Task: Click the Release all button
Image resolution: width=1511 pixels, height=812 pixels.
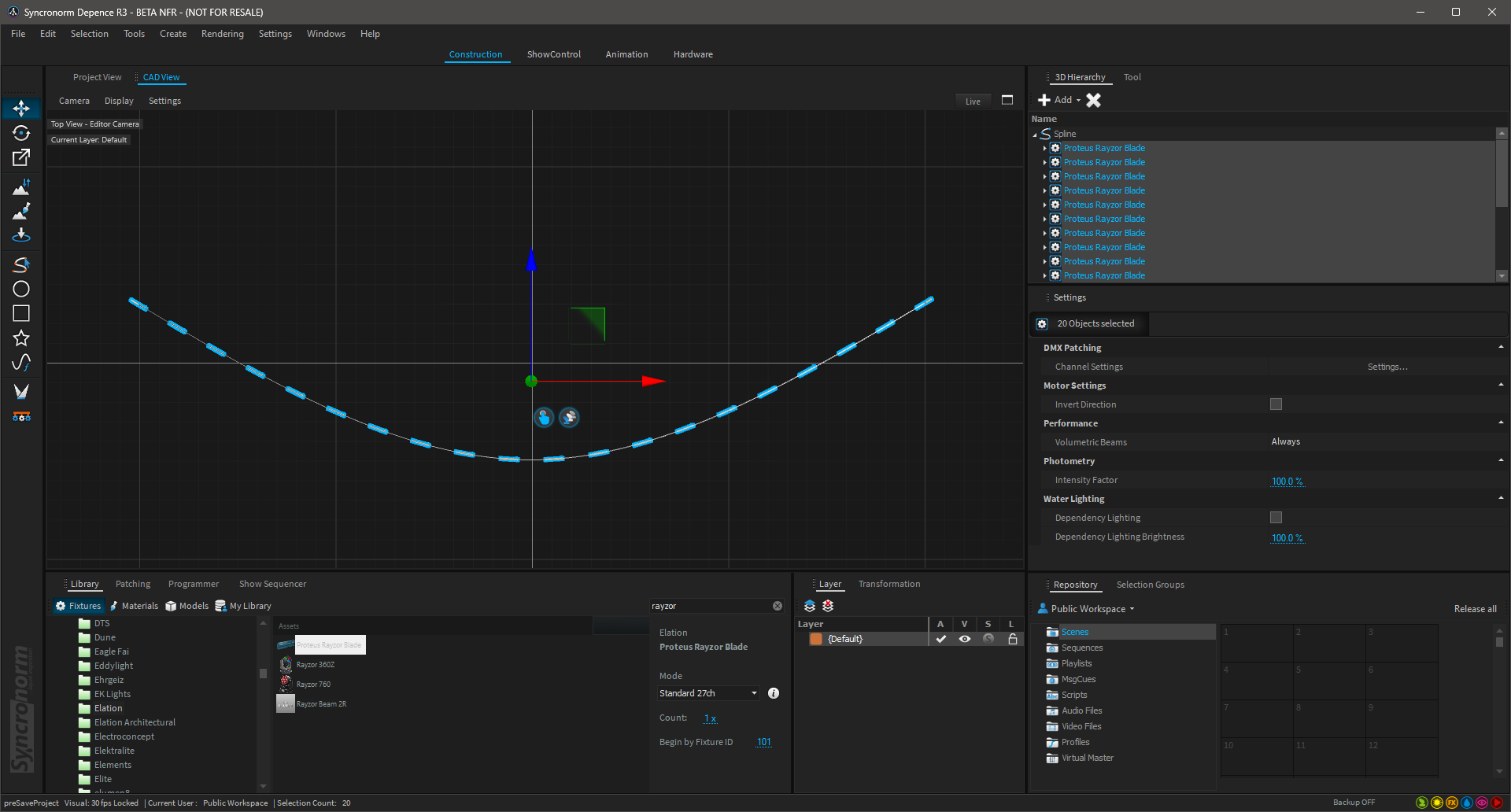Action: tap(1476, 609)
